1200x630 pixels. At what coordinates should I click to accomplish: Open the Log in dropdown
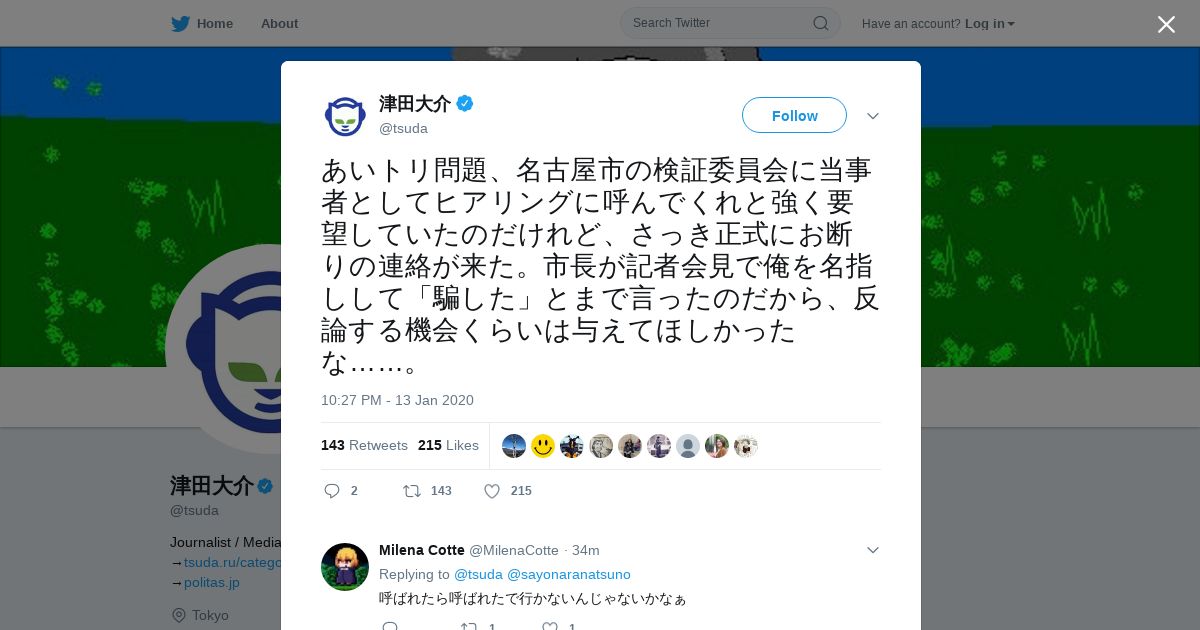click(990, 24)
